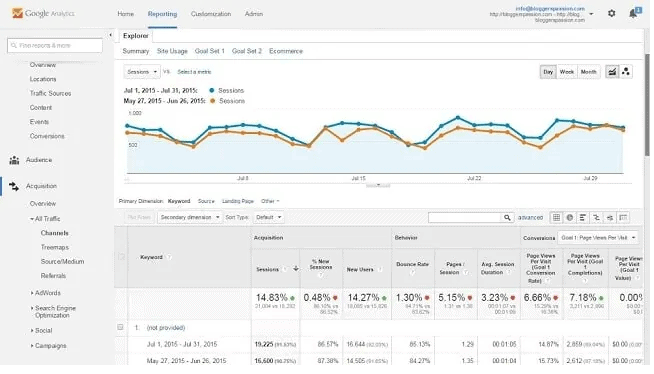The width and height of the screenshot is (654, 374).
Task: Collapse the All Traffic tree node
Action: [32, 219]
